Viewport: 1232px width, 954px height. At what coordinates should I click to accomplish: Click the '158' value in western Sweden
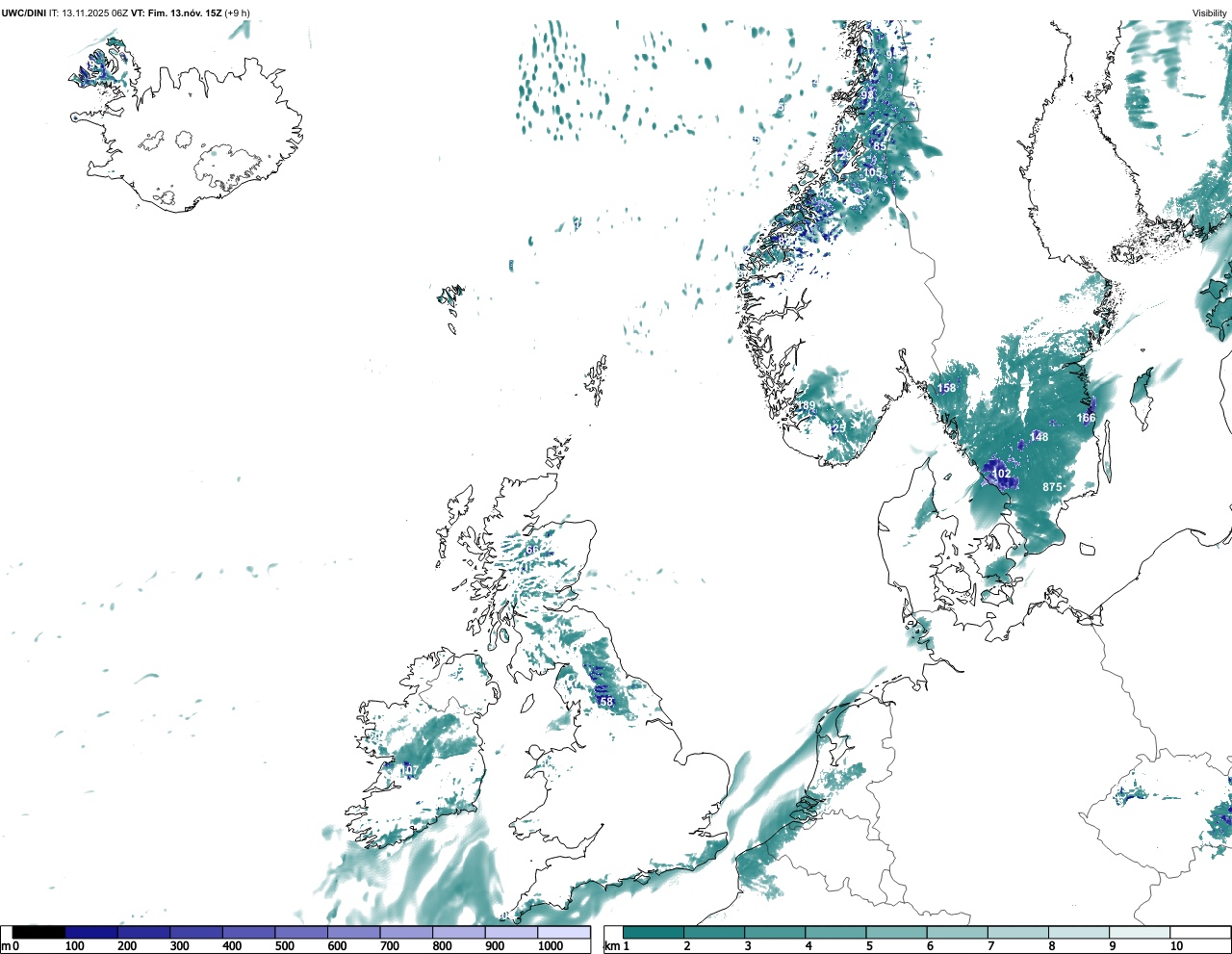(947, 388)
